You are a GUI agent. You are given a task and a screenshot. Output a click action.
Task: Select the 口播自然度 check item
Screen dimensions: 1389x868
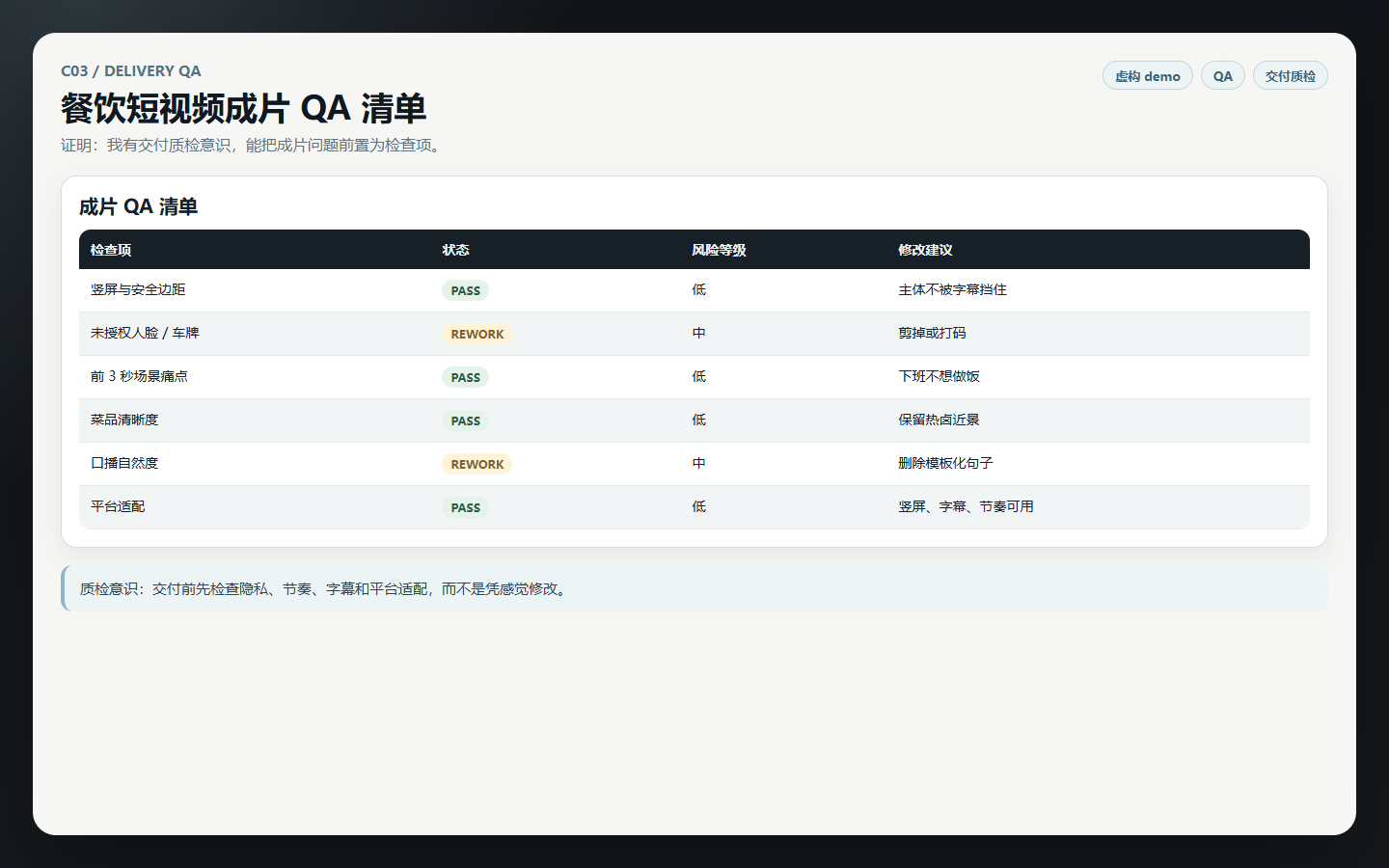click(124, 463)
